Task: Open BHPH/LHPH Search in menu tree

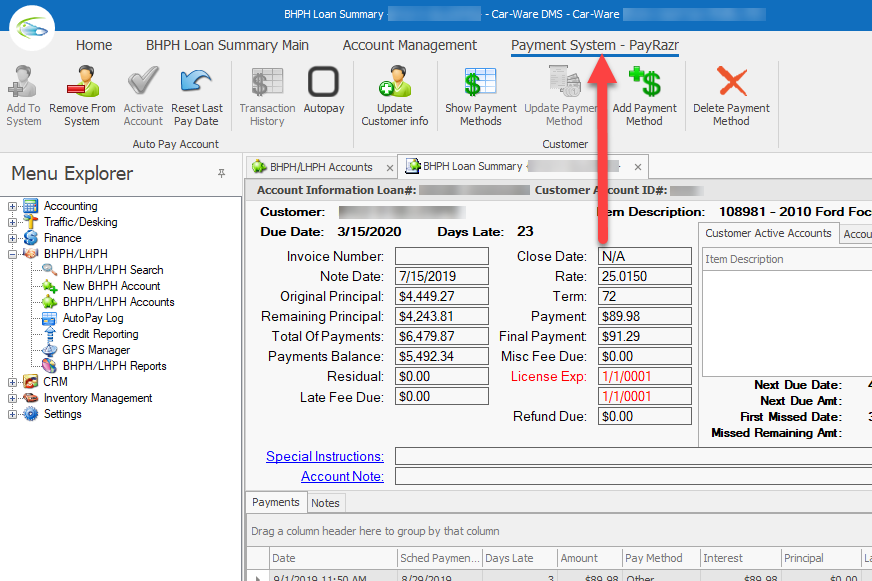Action: (x=113, y=270)
